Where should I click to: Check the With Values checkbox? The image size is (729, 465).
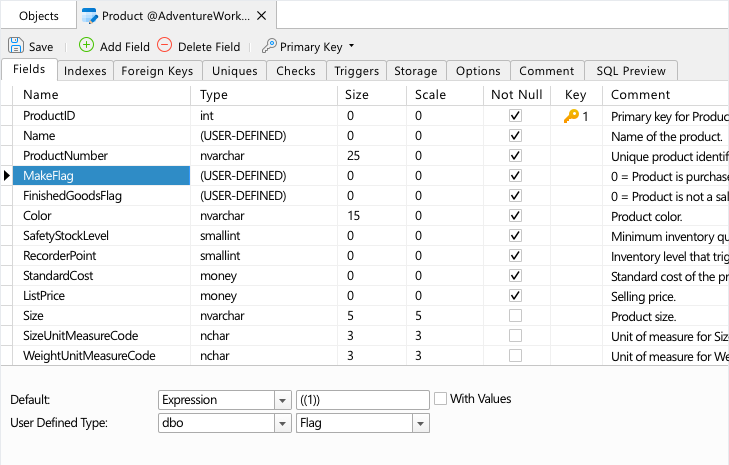coord(440,399)
